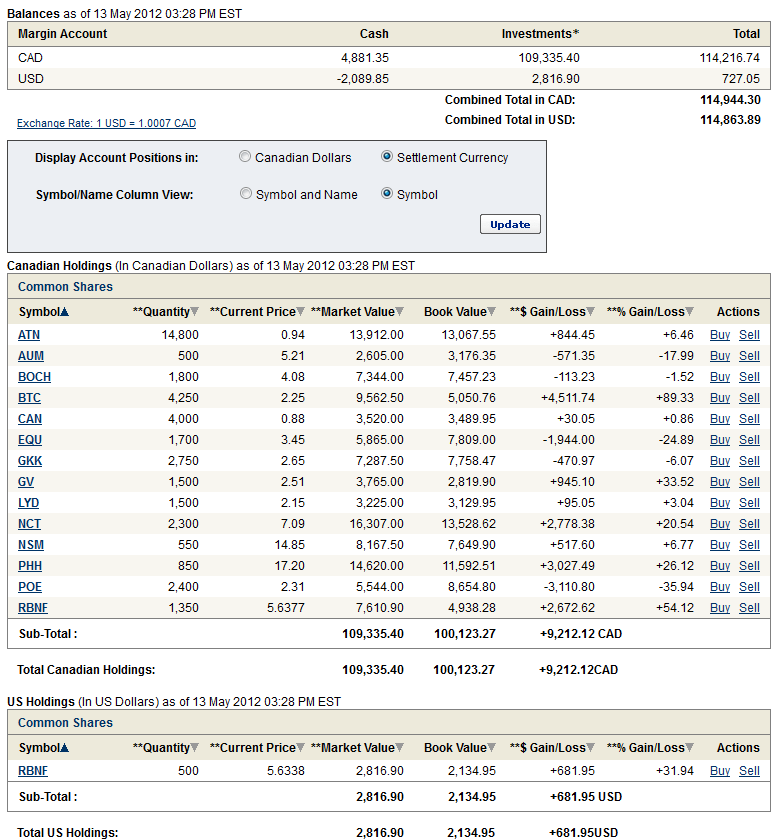Open the Exchange Rate link
780x840 pixels.
click(x=106, y=123)
